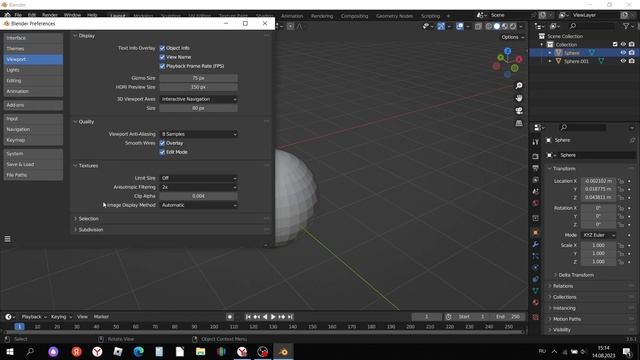Open the Tool properties tab icon

pyautogui.click(x=536, y=142)
